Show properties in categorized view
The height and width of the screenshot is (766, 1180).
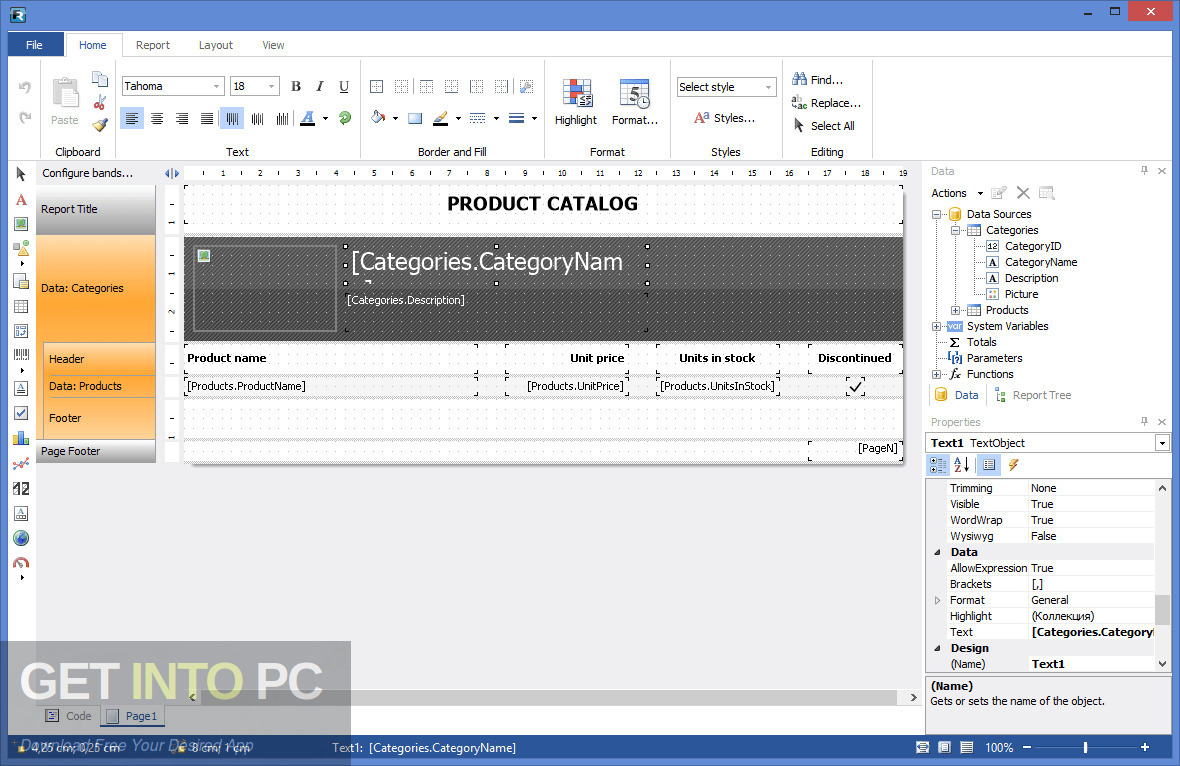tap(938, 465)
